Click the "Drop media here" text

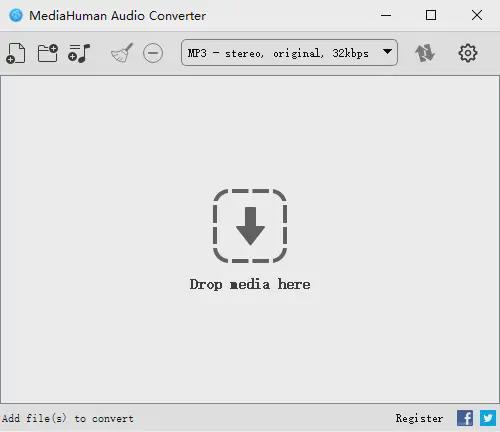tap(250, 285)
